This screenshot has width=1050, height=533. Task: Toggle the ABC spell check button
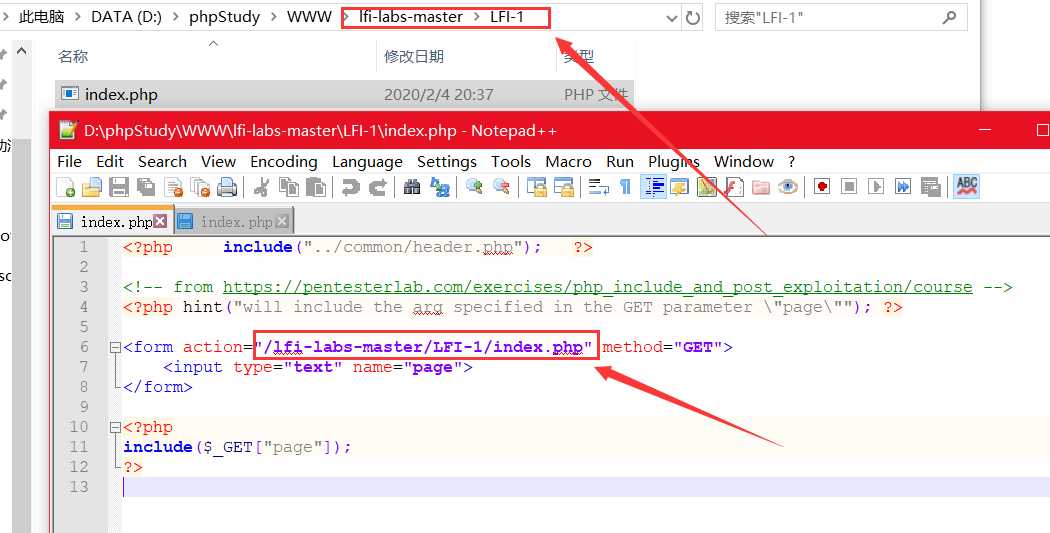967,187
